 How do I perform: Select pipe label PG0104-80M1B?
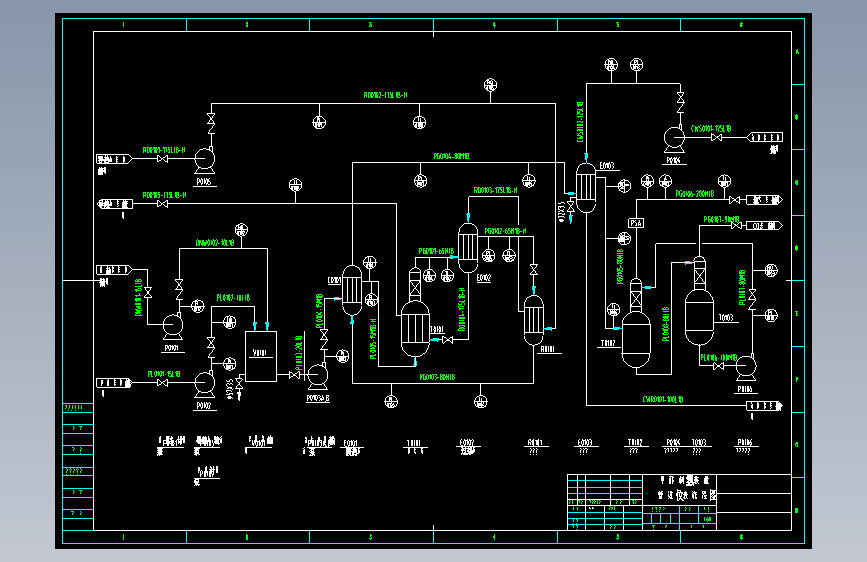point(451,157)
